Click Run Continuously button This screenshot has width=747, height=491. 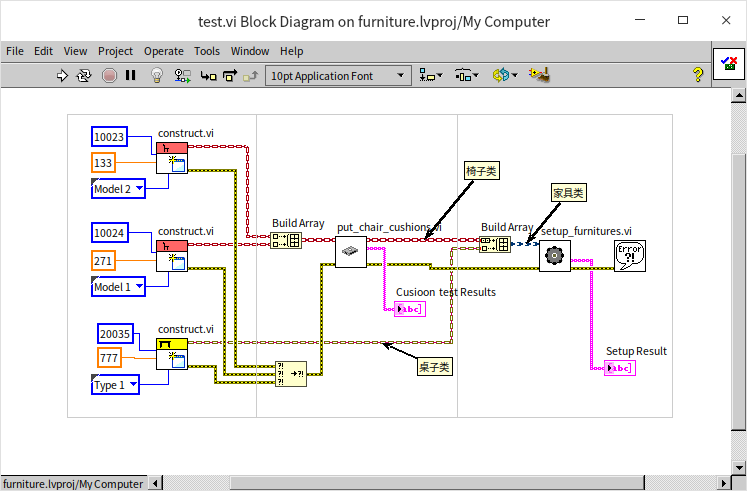pos(84,76)
